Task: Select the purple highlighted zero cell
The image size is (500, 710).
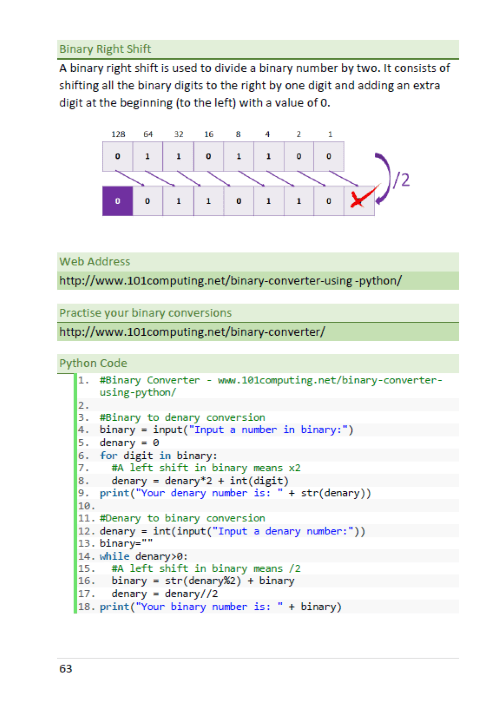Action: click(117, 201)
